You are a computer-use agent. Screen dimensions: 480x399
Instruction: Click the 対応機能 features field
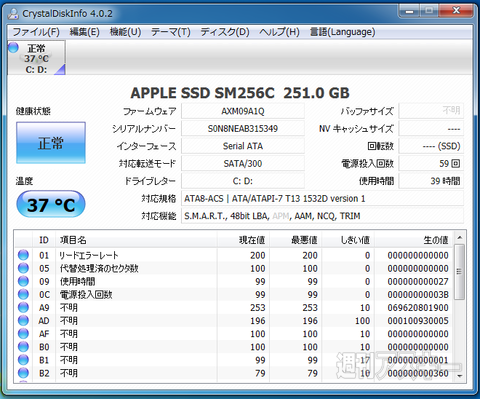(x=322, y=216)
